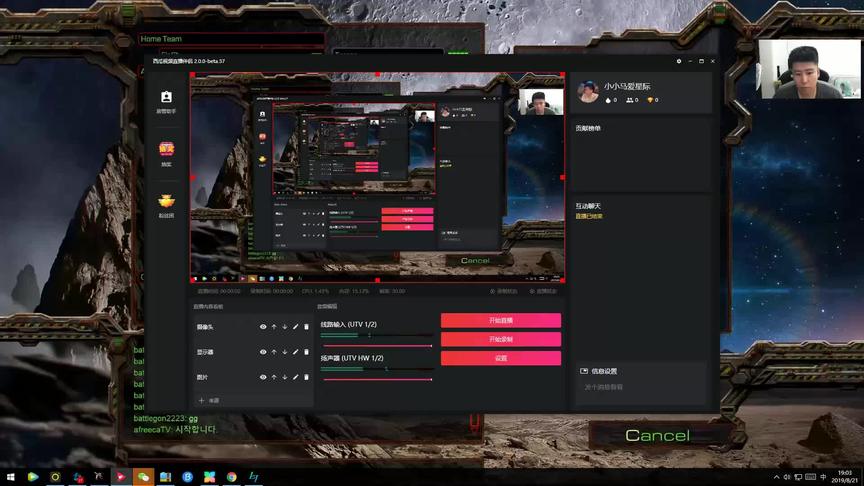Screen dimensions: 864x486
Task: Click the webcam overlay thumbnail in the preview
Action: [541, 102]
